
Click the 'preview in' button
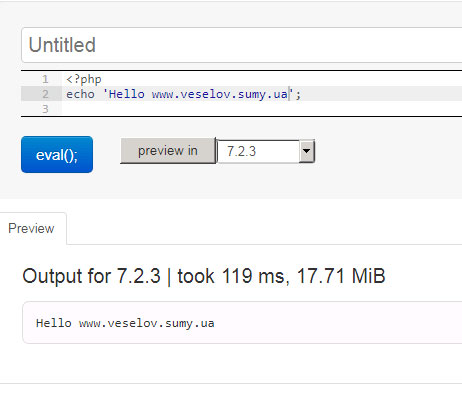coord(168,151)
